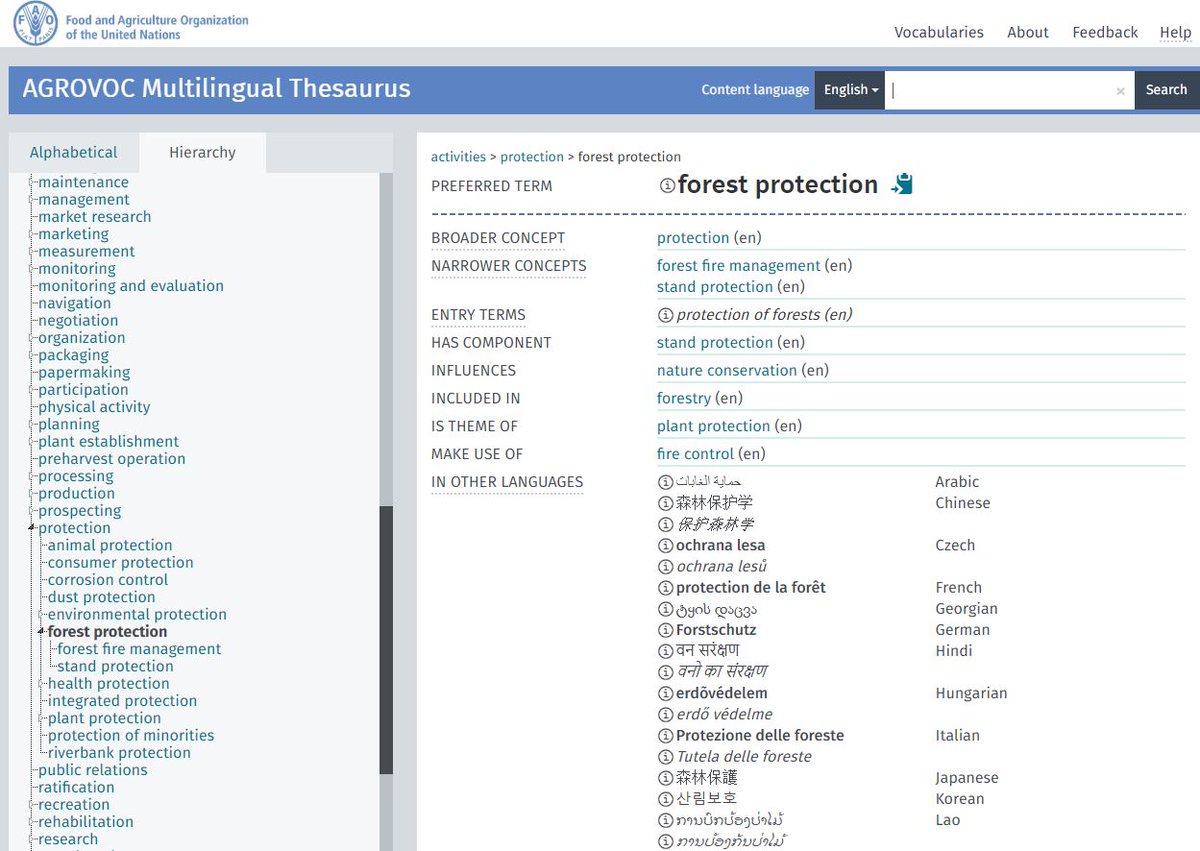Expand the prospecting tree node
1200x851 pixels.
coord(32,511)
